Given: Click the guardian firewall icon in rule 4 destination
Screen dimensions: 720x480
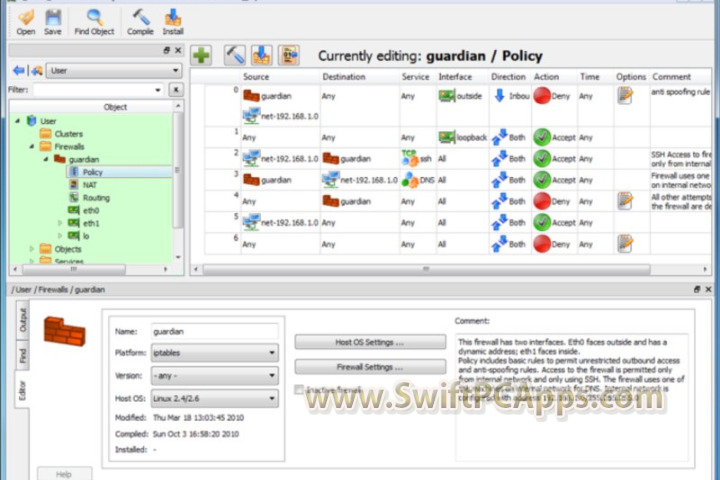Looking at the screenshot, I should click(x=331, y=201).
